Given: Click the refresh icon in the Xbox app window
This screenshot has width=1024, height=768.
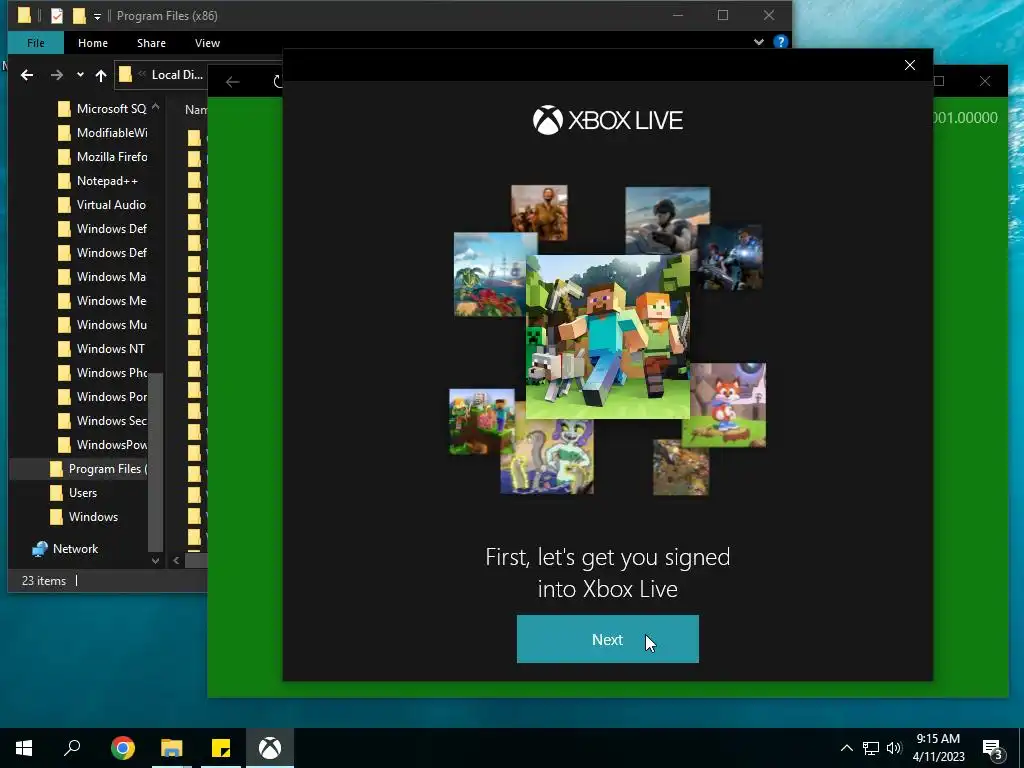Looking at the screenshot, I should click(x=278, y=82).
